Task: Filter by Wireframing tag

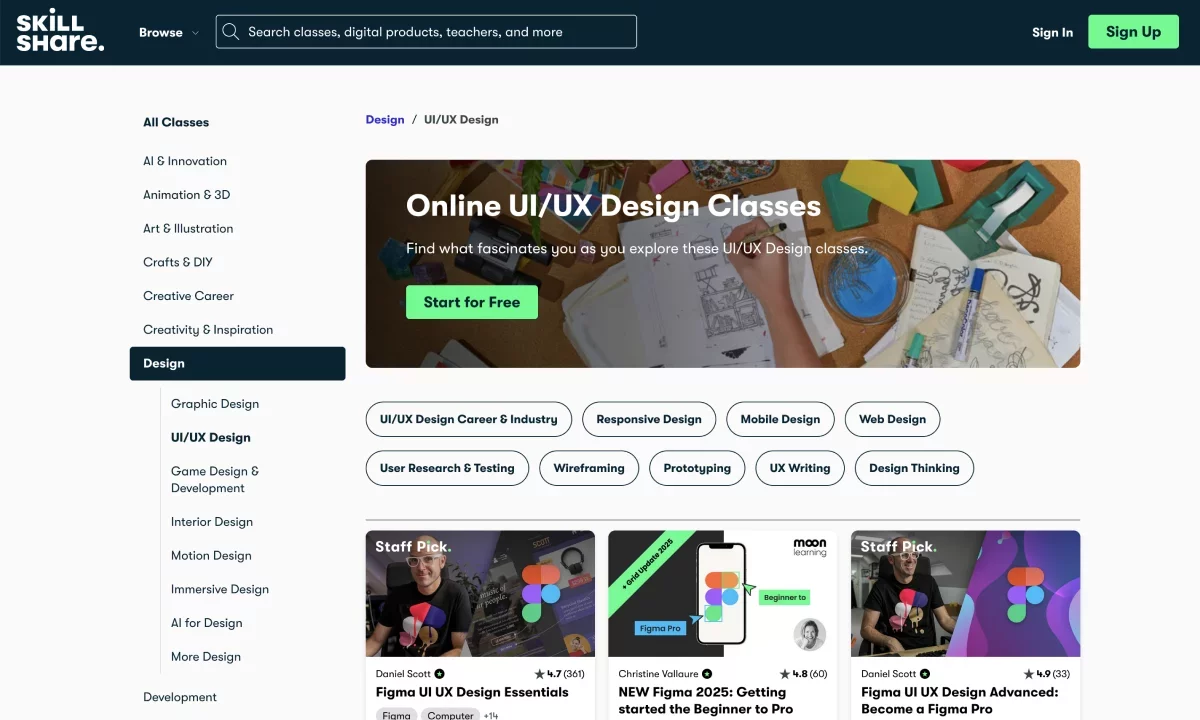Action: coord(589,468)
